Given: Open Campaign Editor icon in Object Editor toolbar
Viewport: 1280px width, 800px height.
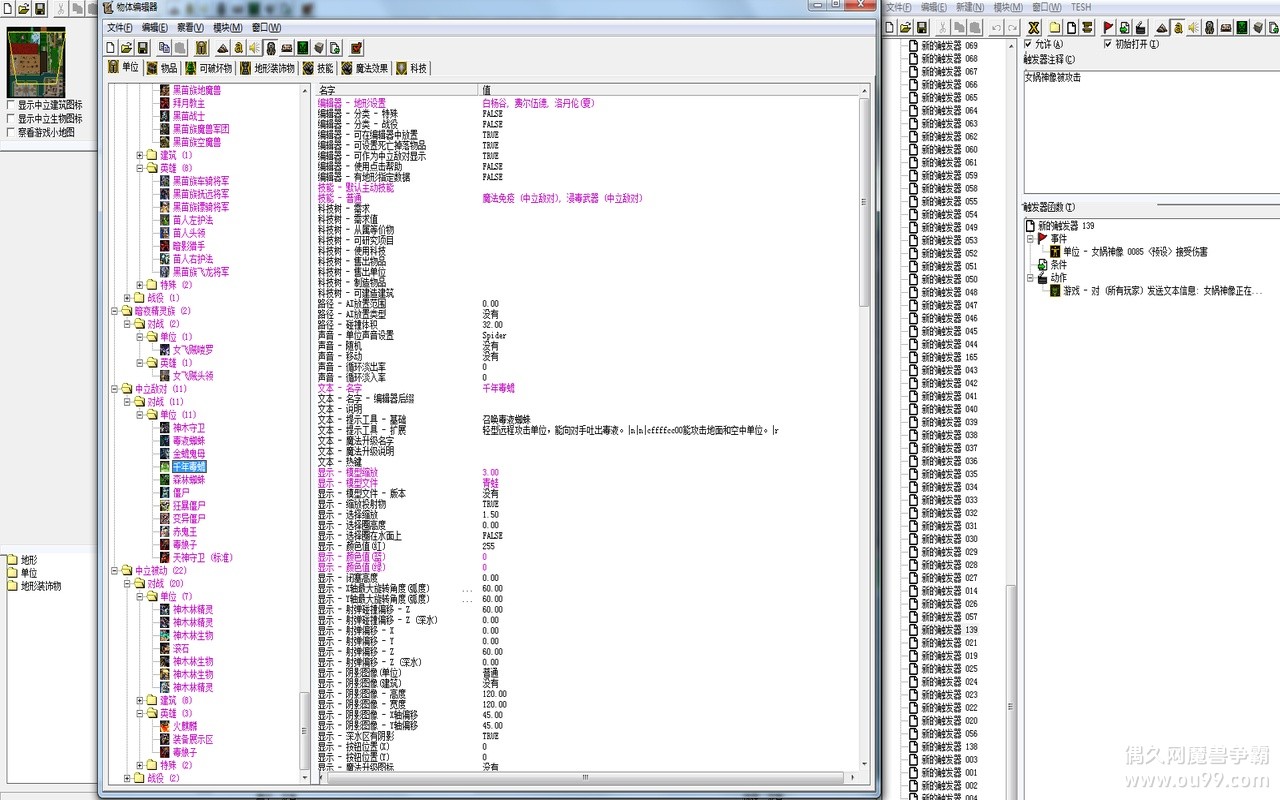Looking at the screenshot, I should pos(286,47).
